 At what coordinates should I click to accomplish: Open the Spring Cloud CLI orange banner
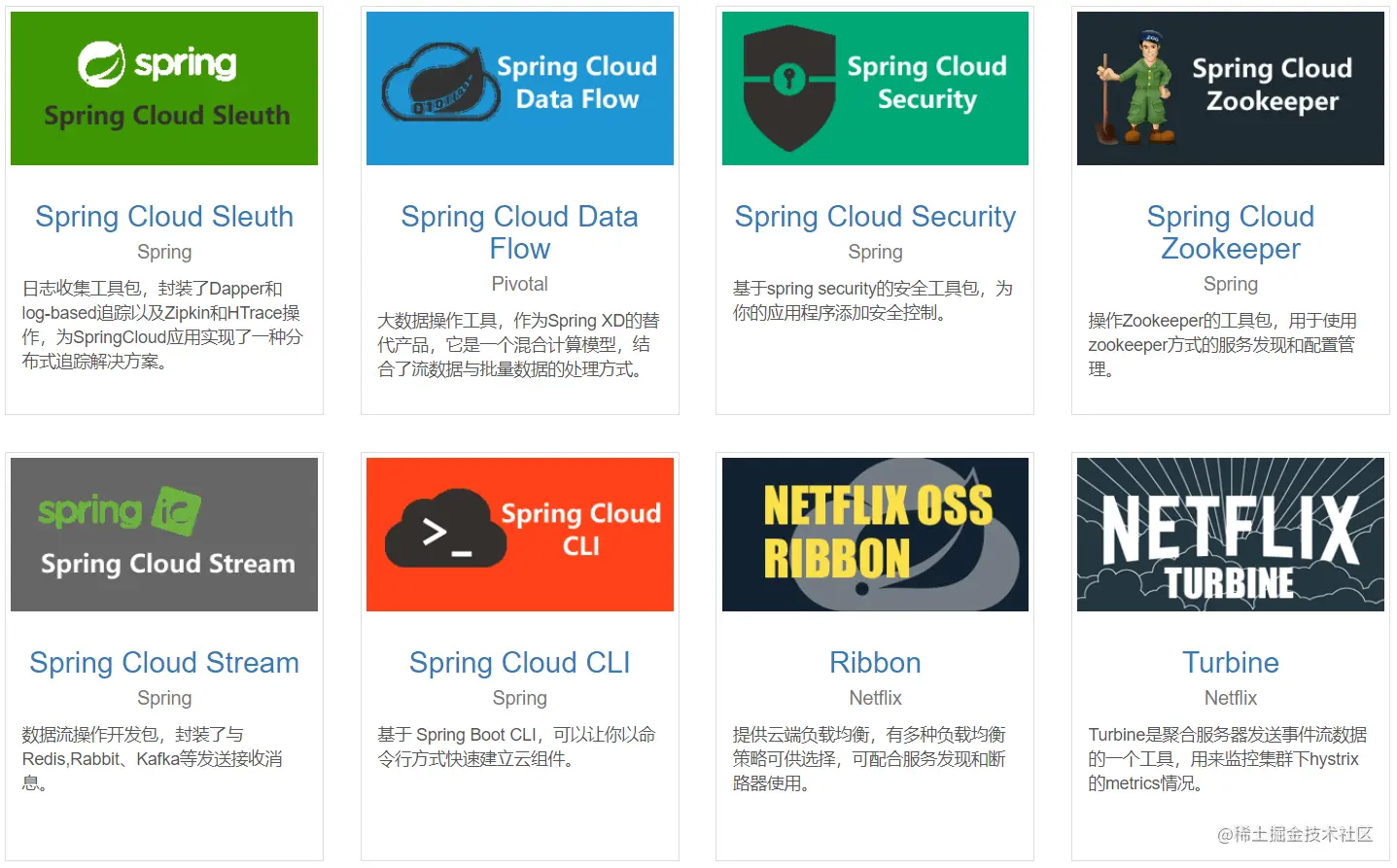click(x=520, y=535)
